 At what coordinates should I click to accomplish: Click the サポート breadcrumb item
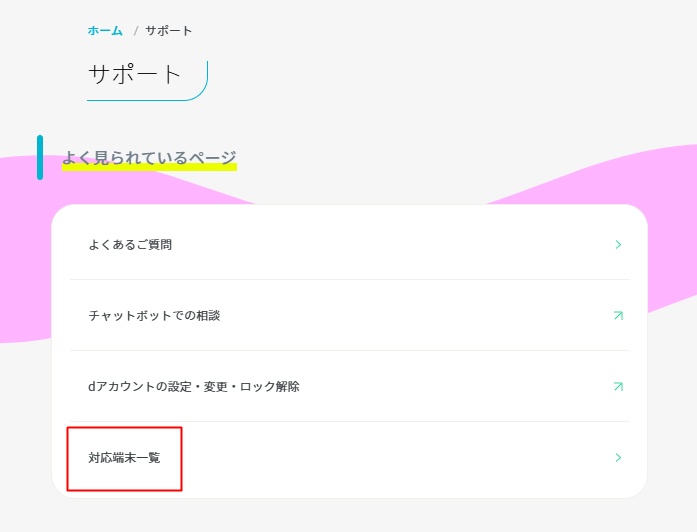click(168, 31)
